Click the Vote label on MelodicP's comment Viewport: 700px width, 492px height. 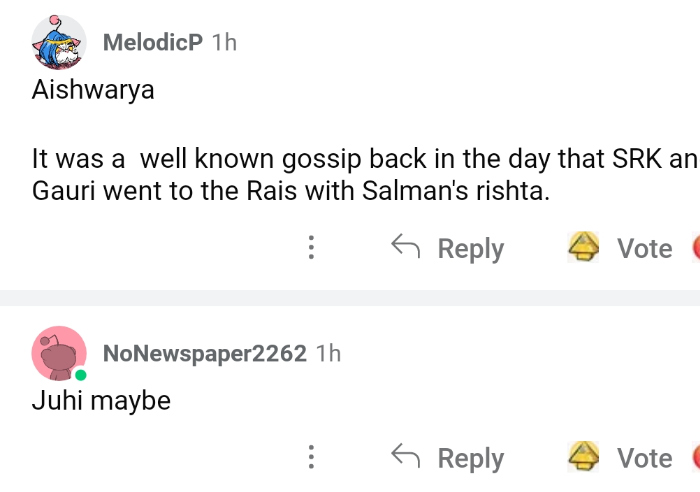coord(644,248)
